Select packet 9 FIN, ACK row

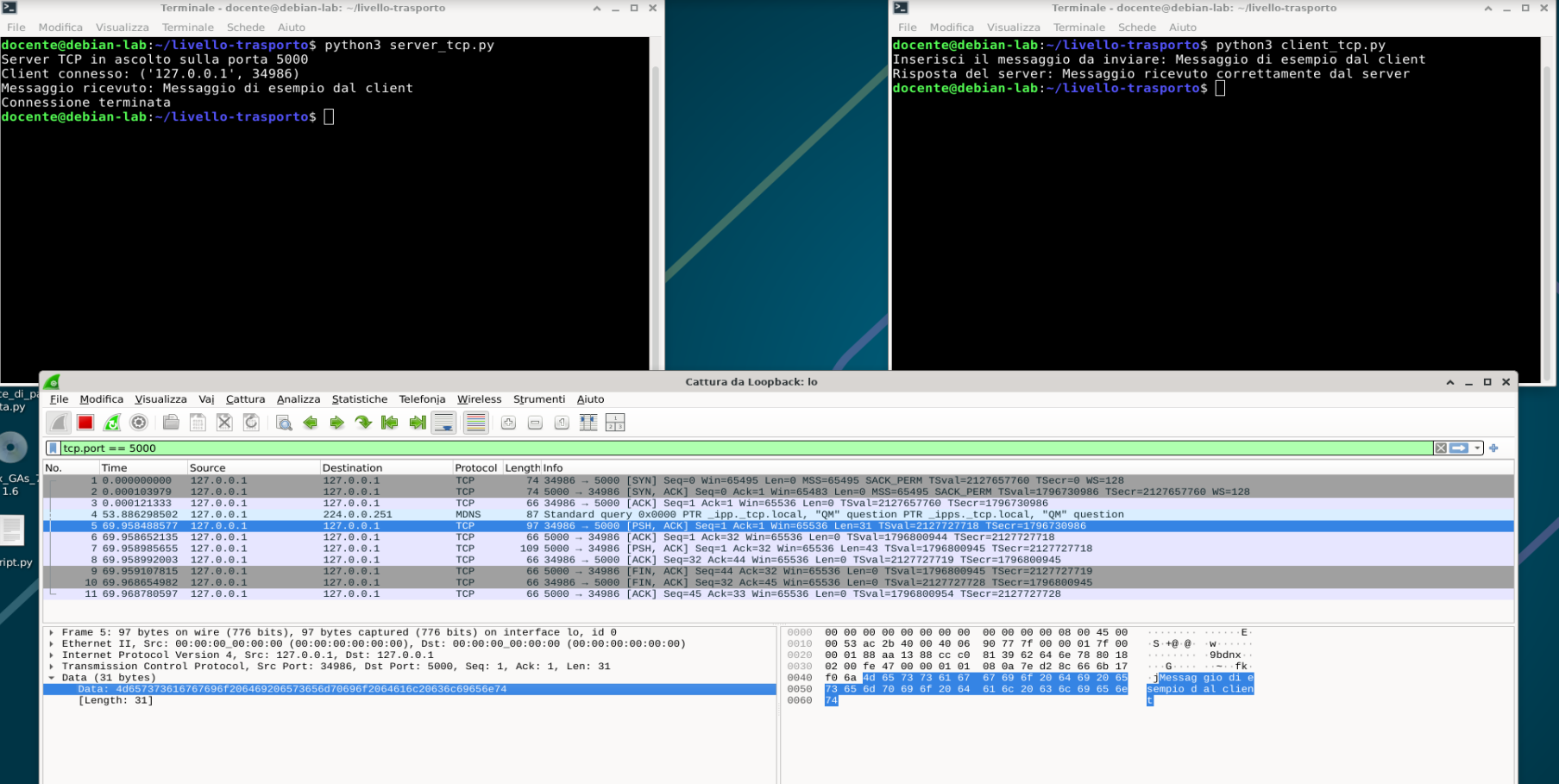point(778,571)
